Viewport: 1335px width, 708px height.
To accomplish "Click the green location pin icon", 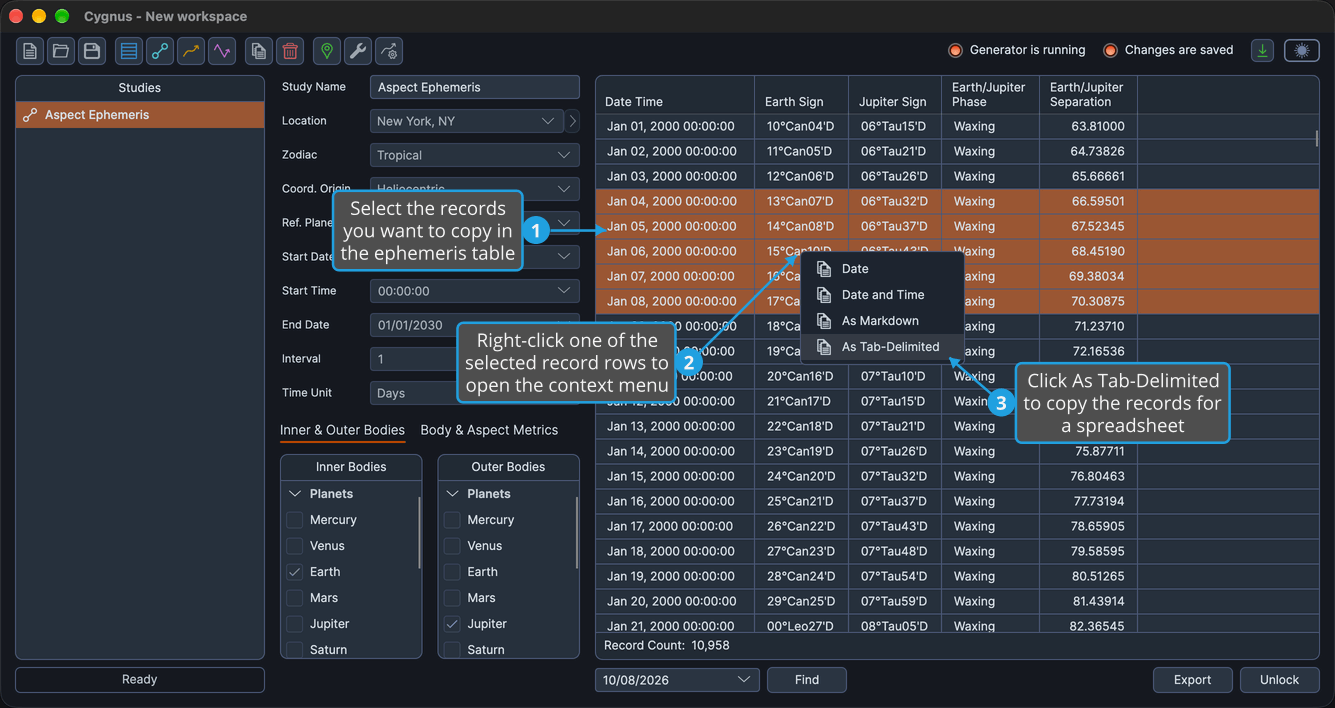I will pyautogui.click(x=327, y=51).
